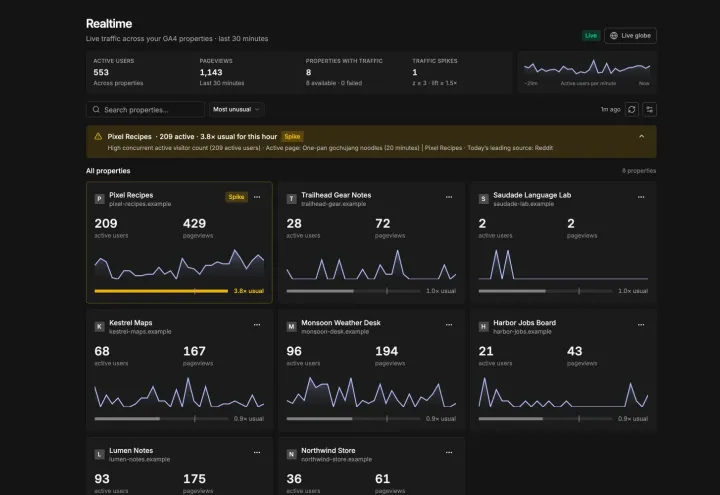This screenshot has height=495, width=720.
Task: Focus the Search properties field
Action: coord(145,110)
